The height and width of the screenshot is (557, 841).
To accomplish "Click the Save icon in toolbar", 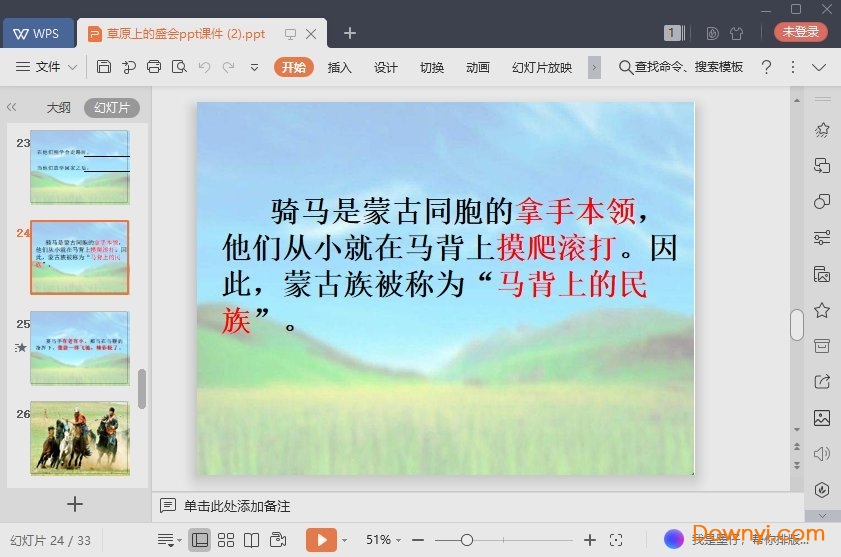I will click(x=104, y=67).
